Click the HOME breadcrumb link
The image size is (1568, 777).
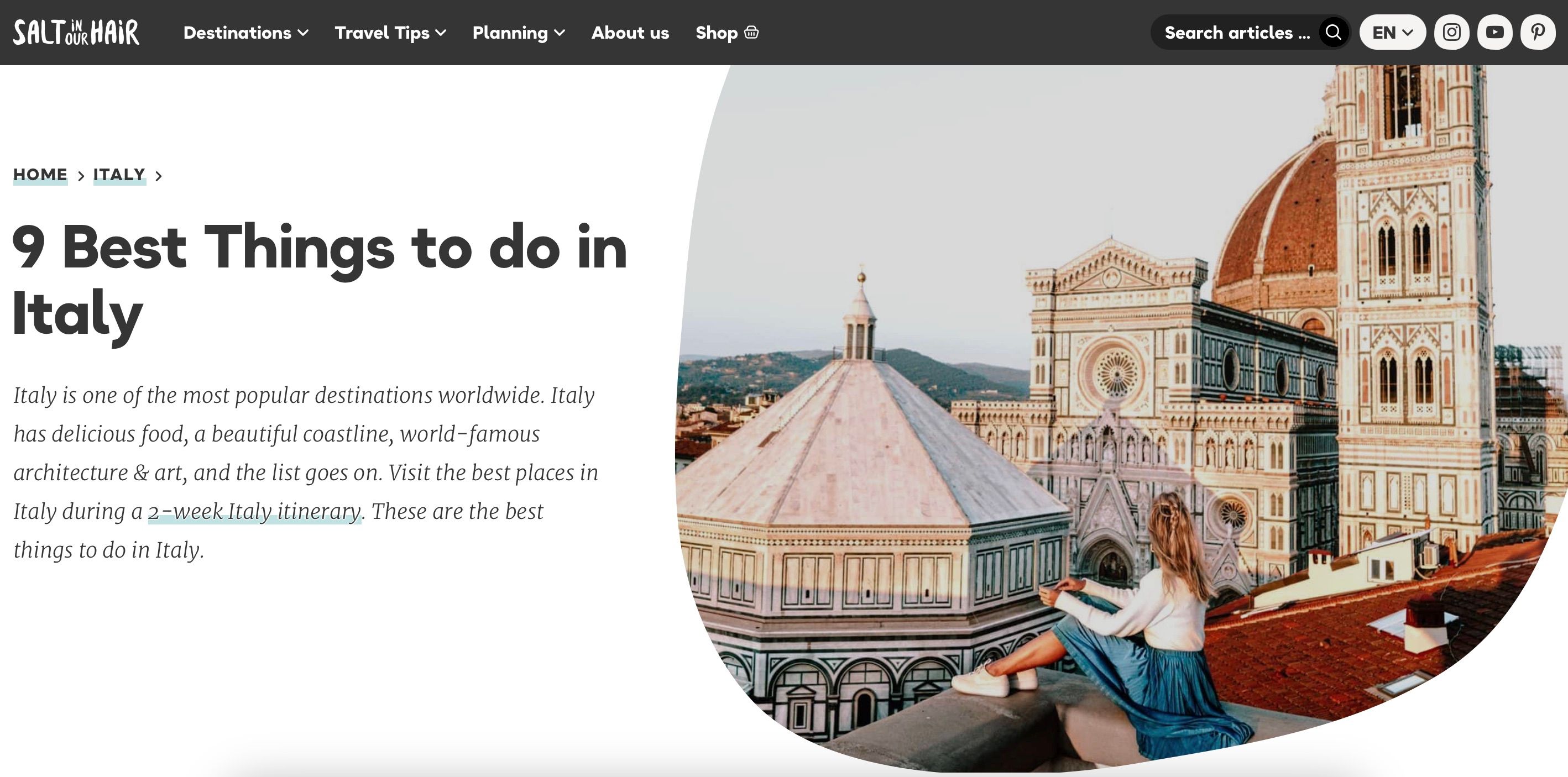click(40, 175)
